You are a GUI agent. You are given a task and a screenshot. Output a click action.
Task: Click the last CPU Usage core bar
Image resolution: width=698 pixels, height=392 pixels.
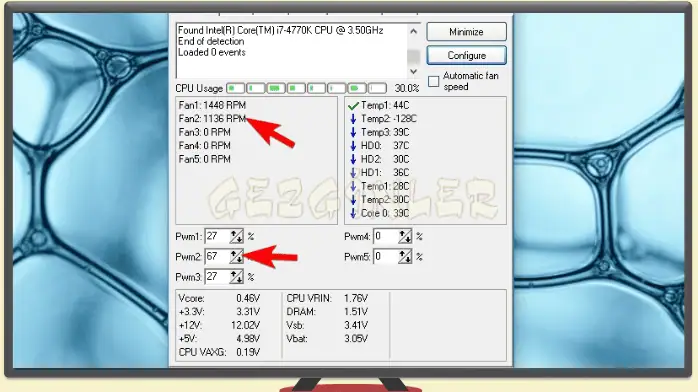point(377,88)
